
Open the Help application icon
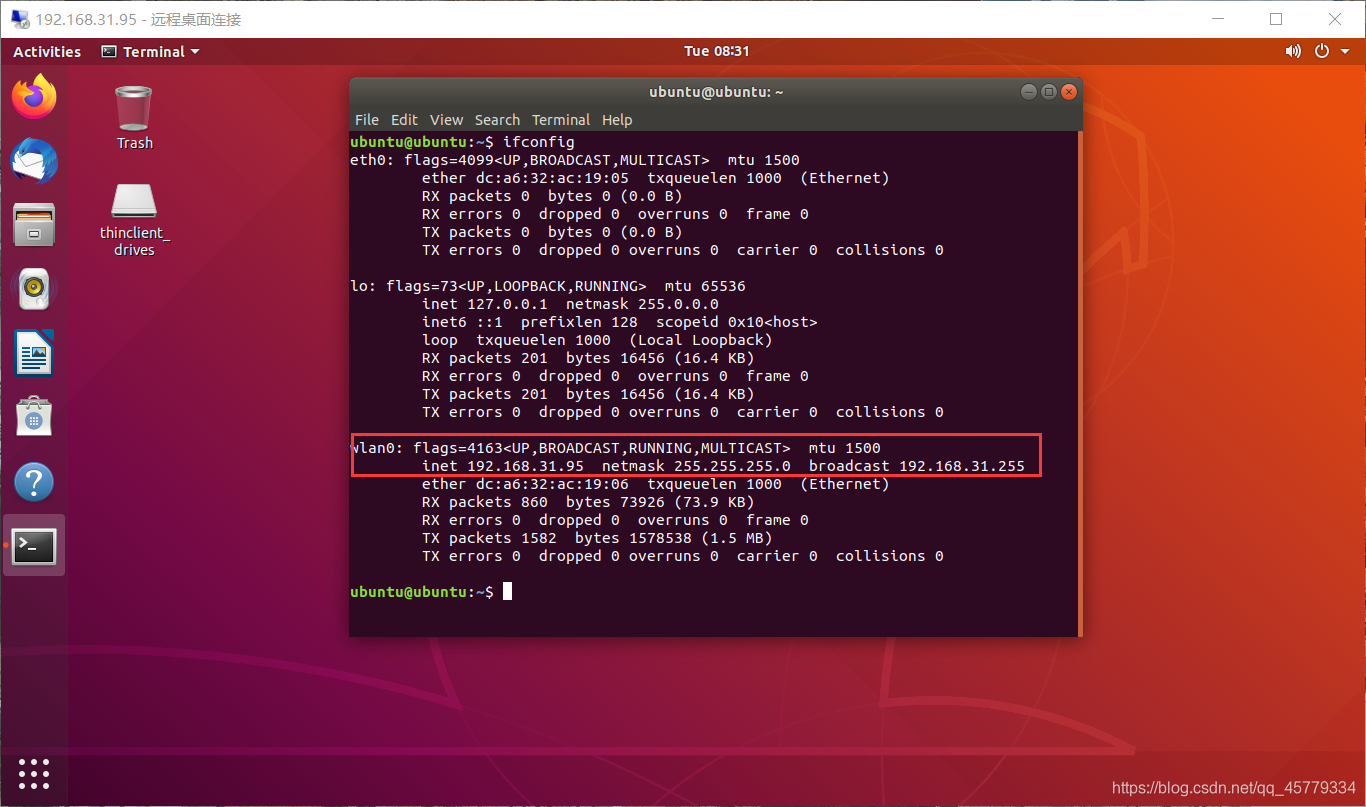coord(33,481)
